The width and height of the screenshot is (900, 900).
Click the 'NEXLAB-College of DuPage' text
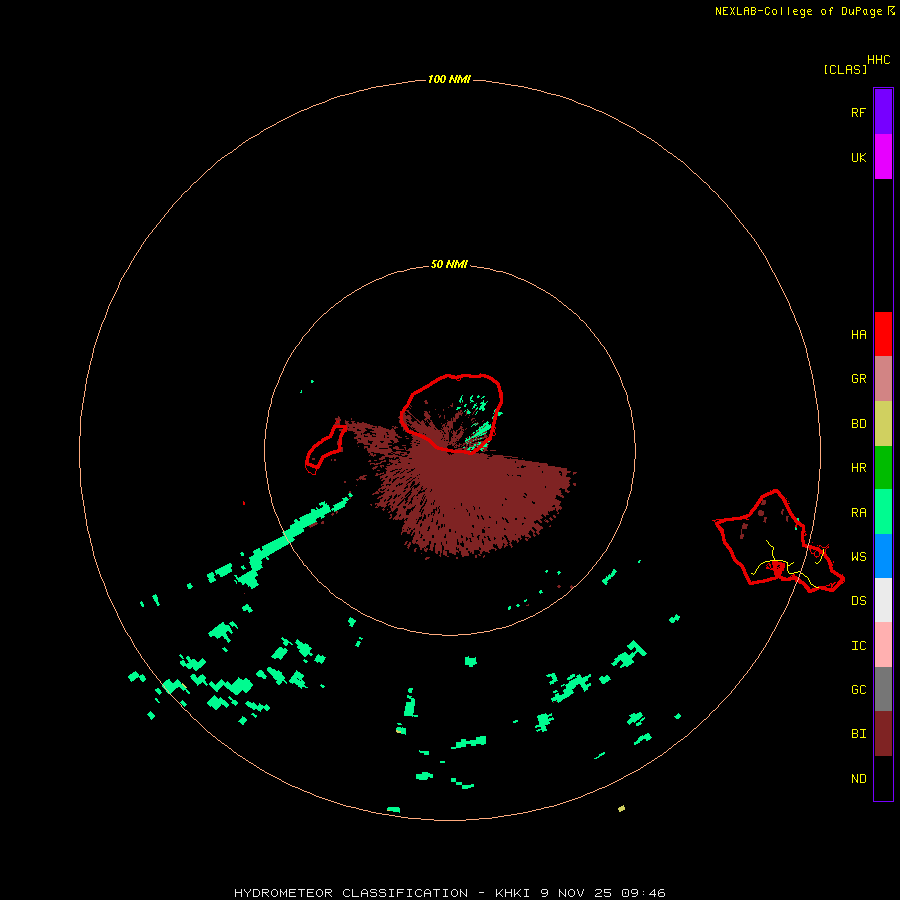[x=798, y=11]
